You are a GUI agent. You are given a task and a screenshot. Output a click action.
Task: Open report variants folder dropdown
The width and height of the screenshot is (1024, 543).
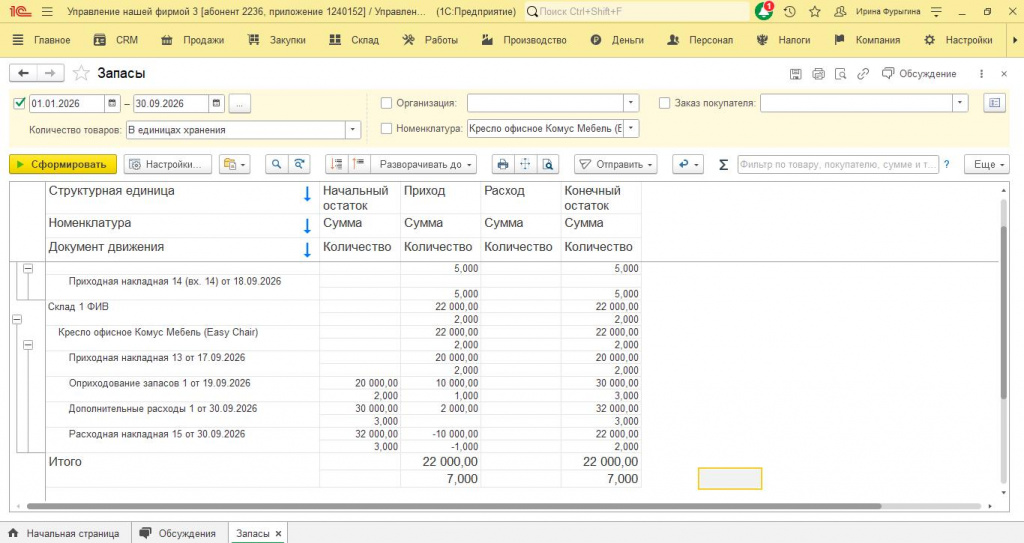tap(235, 164)
